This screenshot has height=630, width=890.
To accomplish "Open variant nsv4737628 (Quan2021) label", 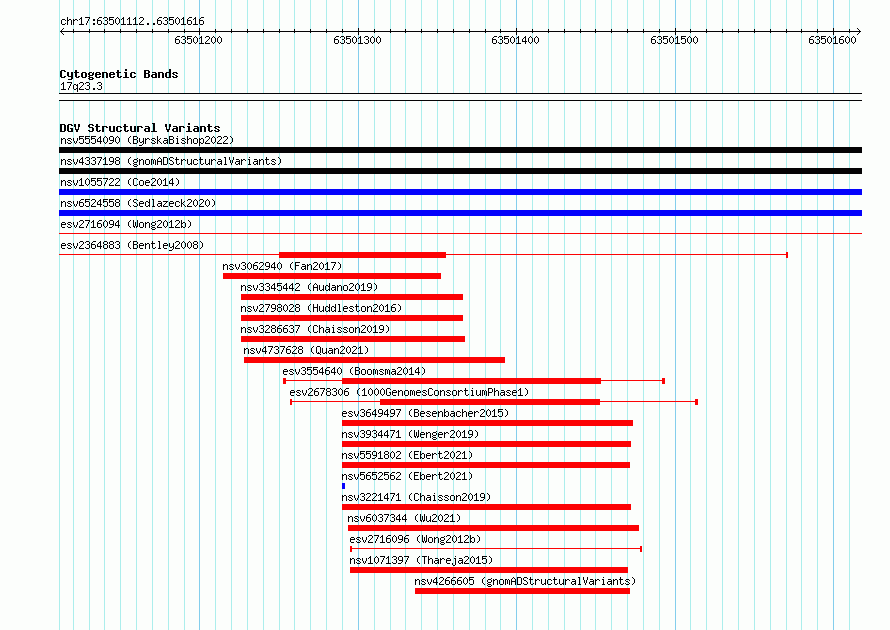I will pos(306,350).
